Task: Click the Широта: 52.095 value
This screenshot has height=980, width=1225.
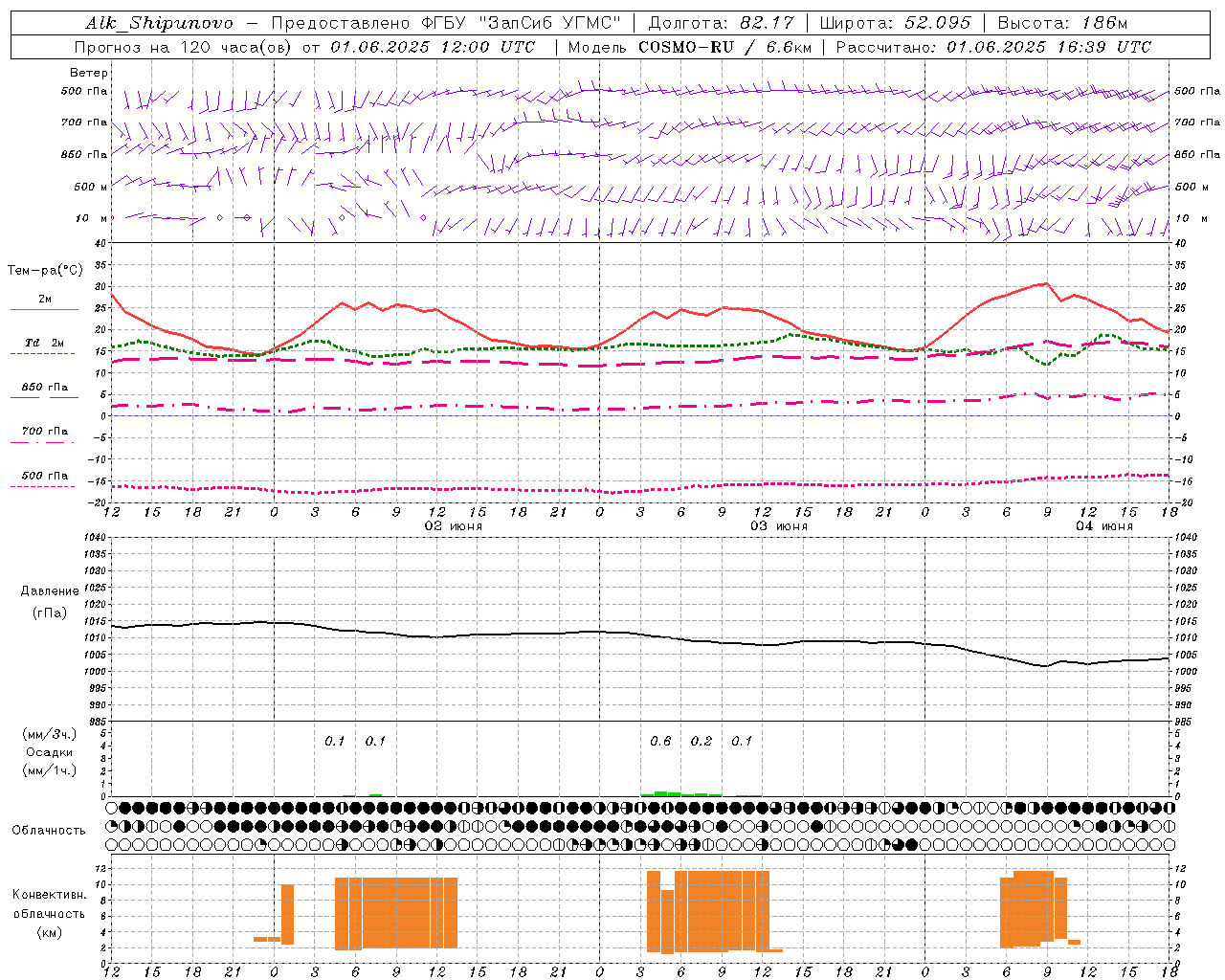Action: click(896, 23)
